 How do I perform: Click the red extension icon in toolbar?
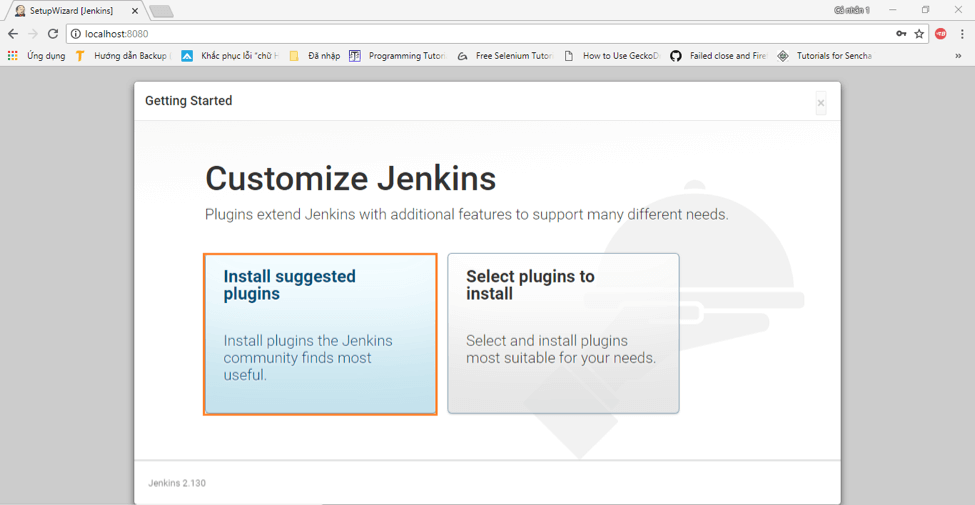point(941,34)
